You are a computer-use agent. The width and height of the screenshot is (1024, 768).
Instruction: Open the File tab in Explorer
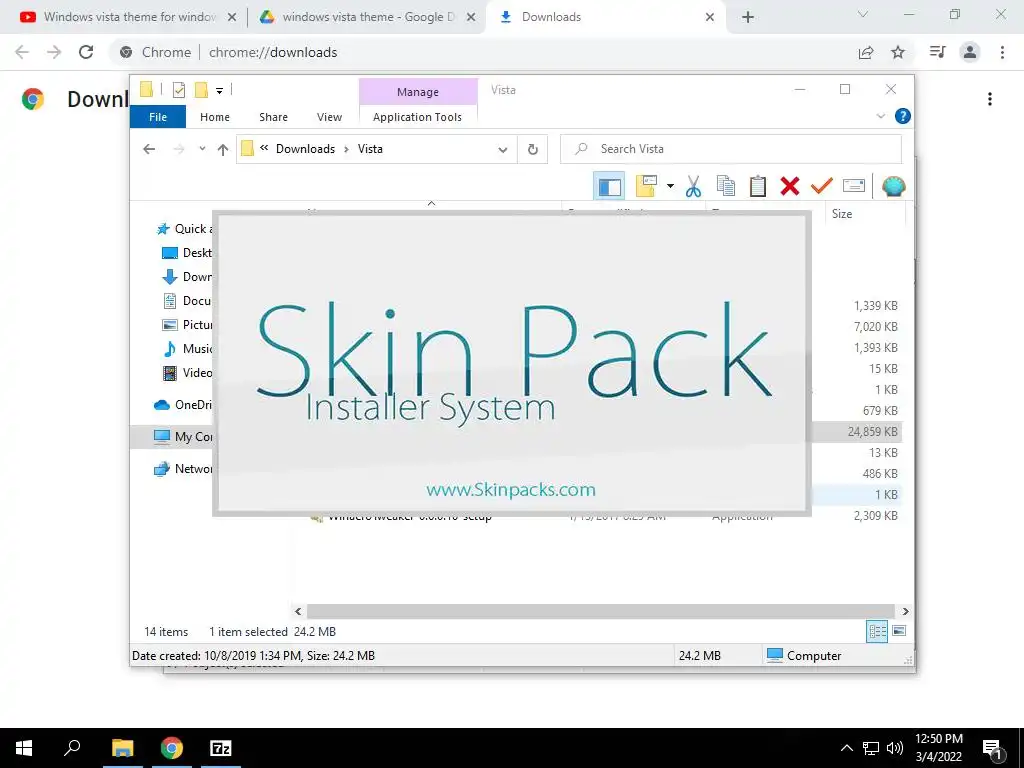click(158, 117)
